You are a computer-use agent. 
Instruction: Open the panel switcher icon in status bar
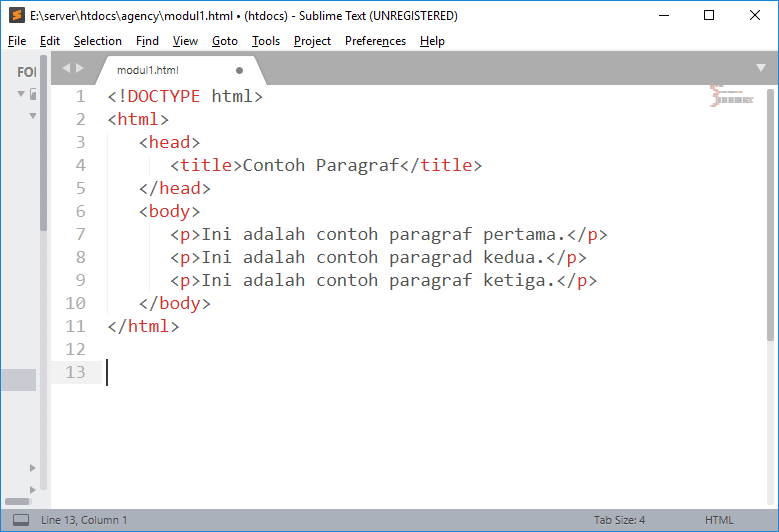(21, 520)
